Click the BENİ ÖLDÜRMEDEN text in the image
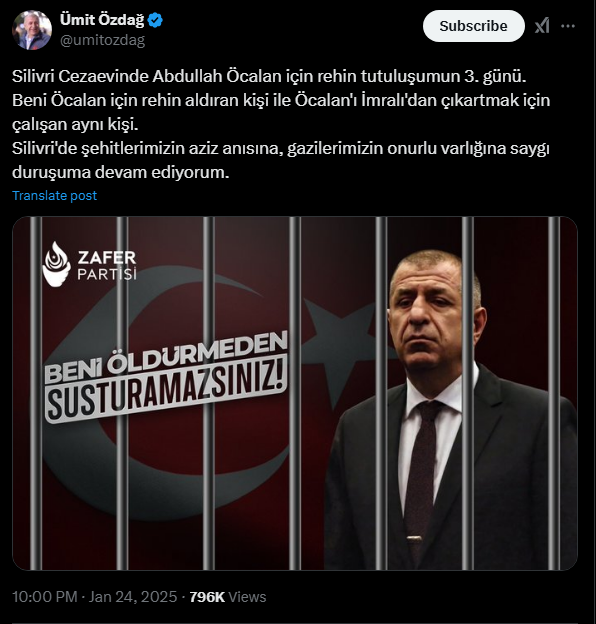 point(166,357)
